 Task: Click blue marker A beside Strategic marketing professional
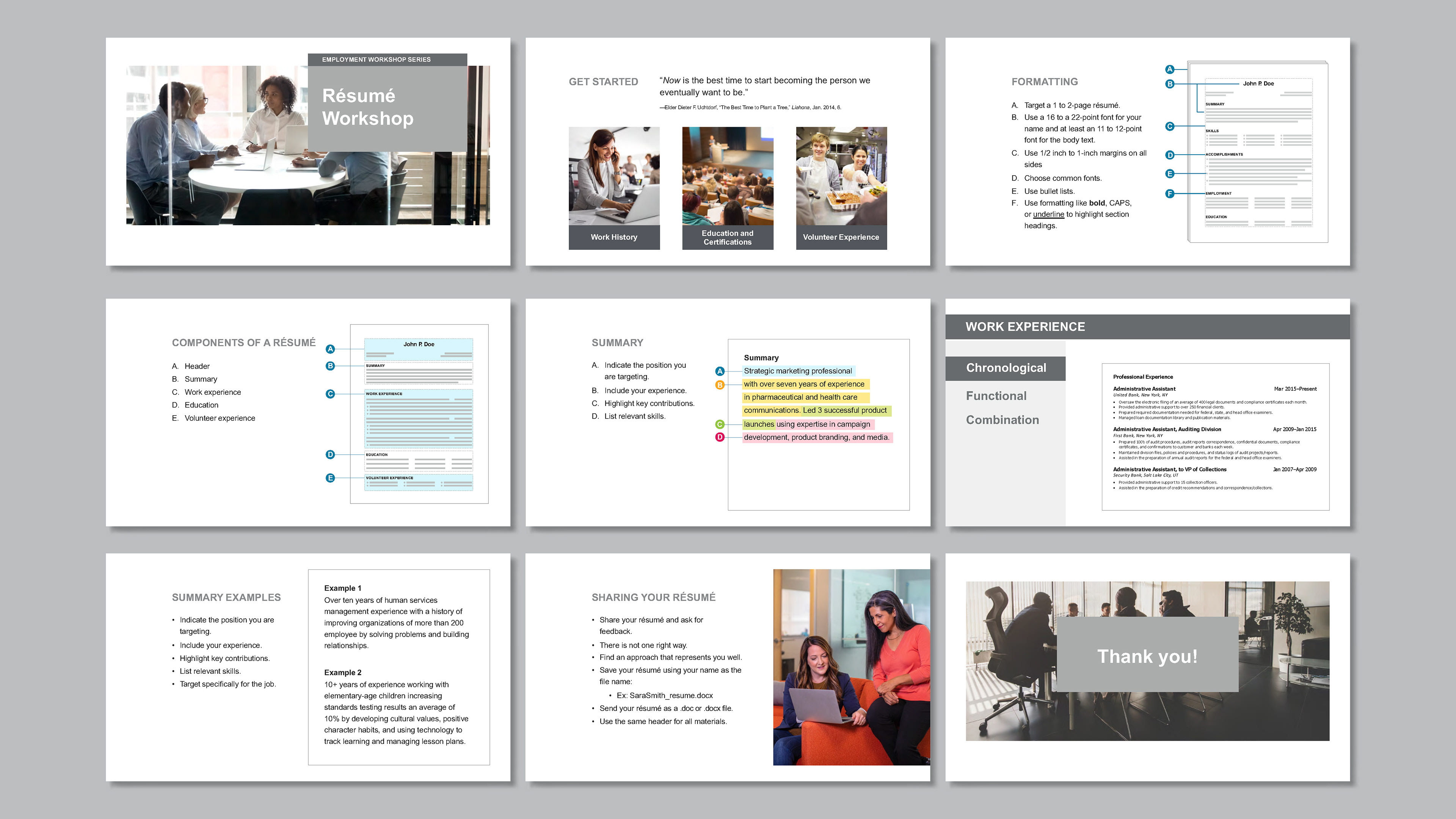720,371
